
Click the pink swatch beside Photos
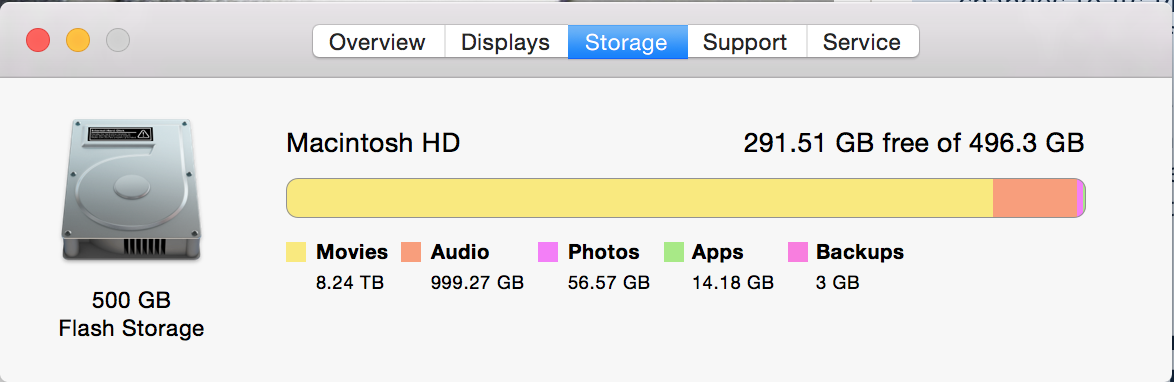(548, 252)
